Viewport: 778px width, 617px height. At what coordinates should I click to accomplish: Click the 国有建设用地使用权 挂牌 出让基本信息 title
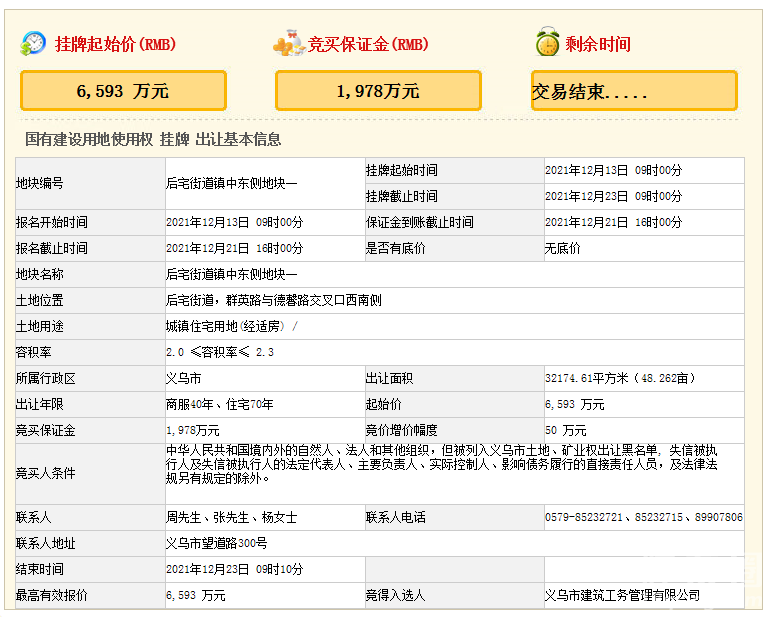click(x=153, y=140)
